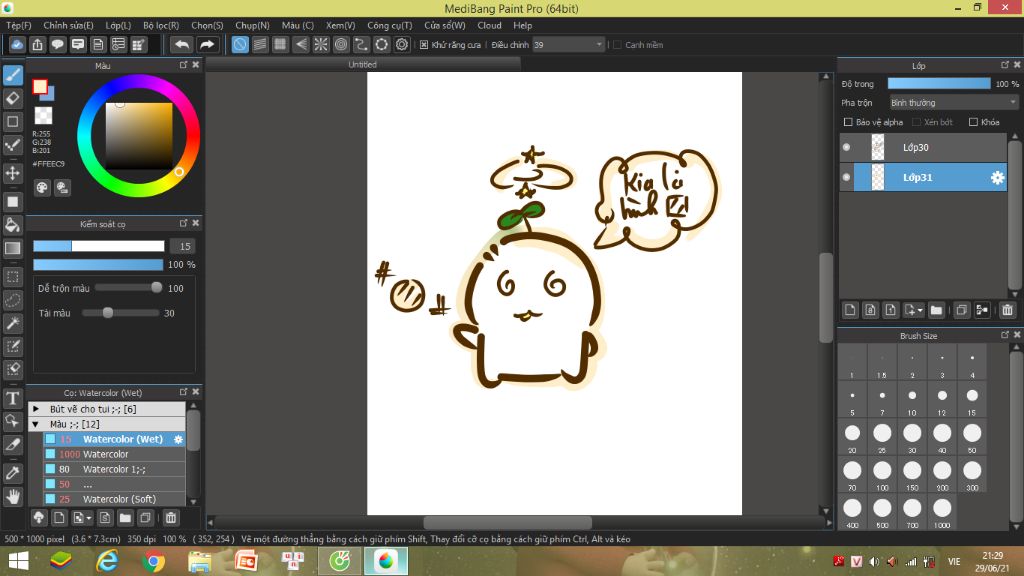Select the Eyedropper tool
The height and width of the screenshot is (576, 1024).
[x=13, y=473]
